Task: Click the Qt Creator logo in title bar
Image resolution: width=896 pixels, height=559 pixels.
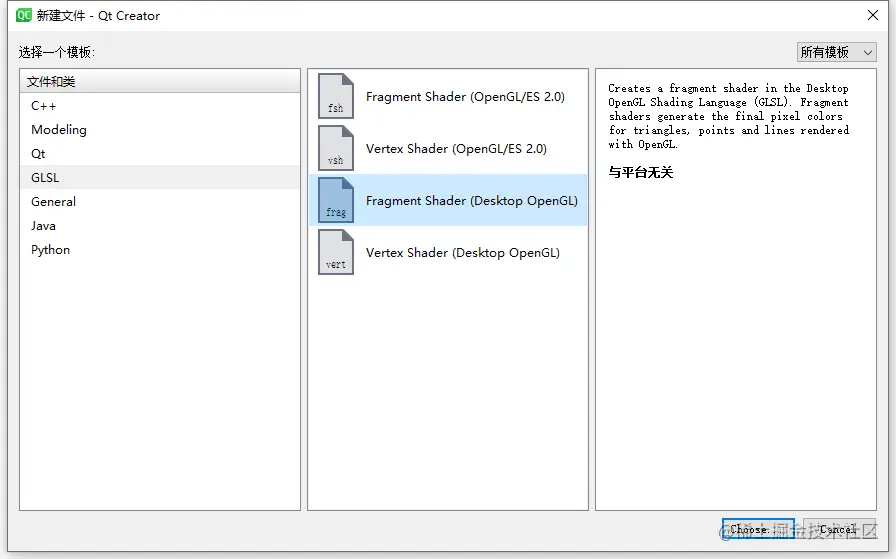Action: [23, 15]
